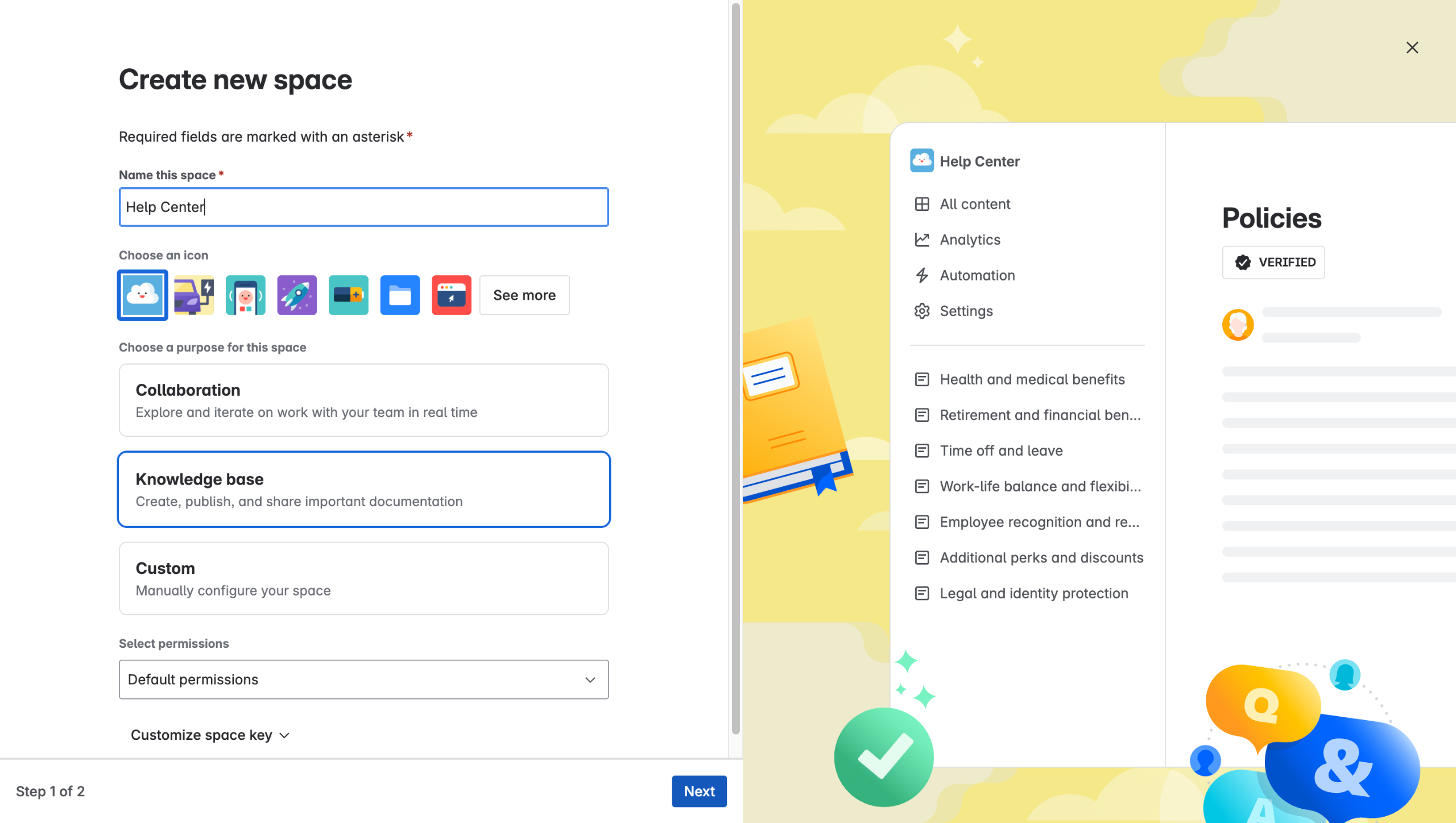Click the Settings gear icon in preview

(x=922, y=311)
